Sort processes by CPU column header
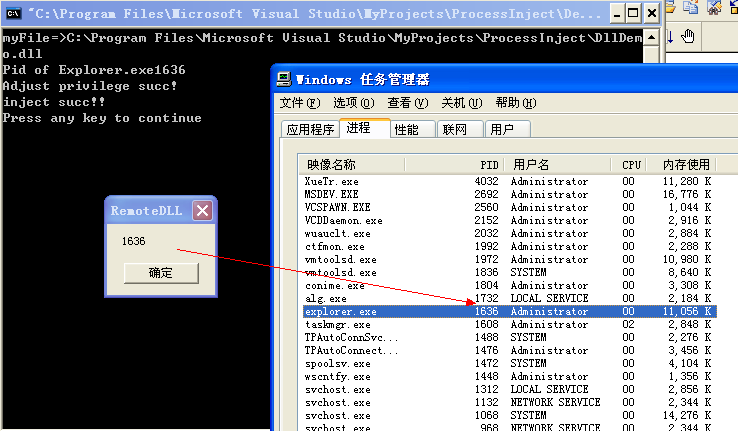Screen dimensions: 738x431 tap(629, 165)
